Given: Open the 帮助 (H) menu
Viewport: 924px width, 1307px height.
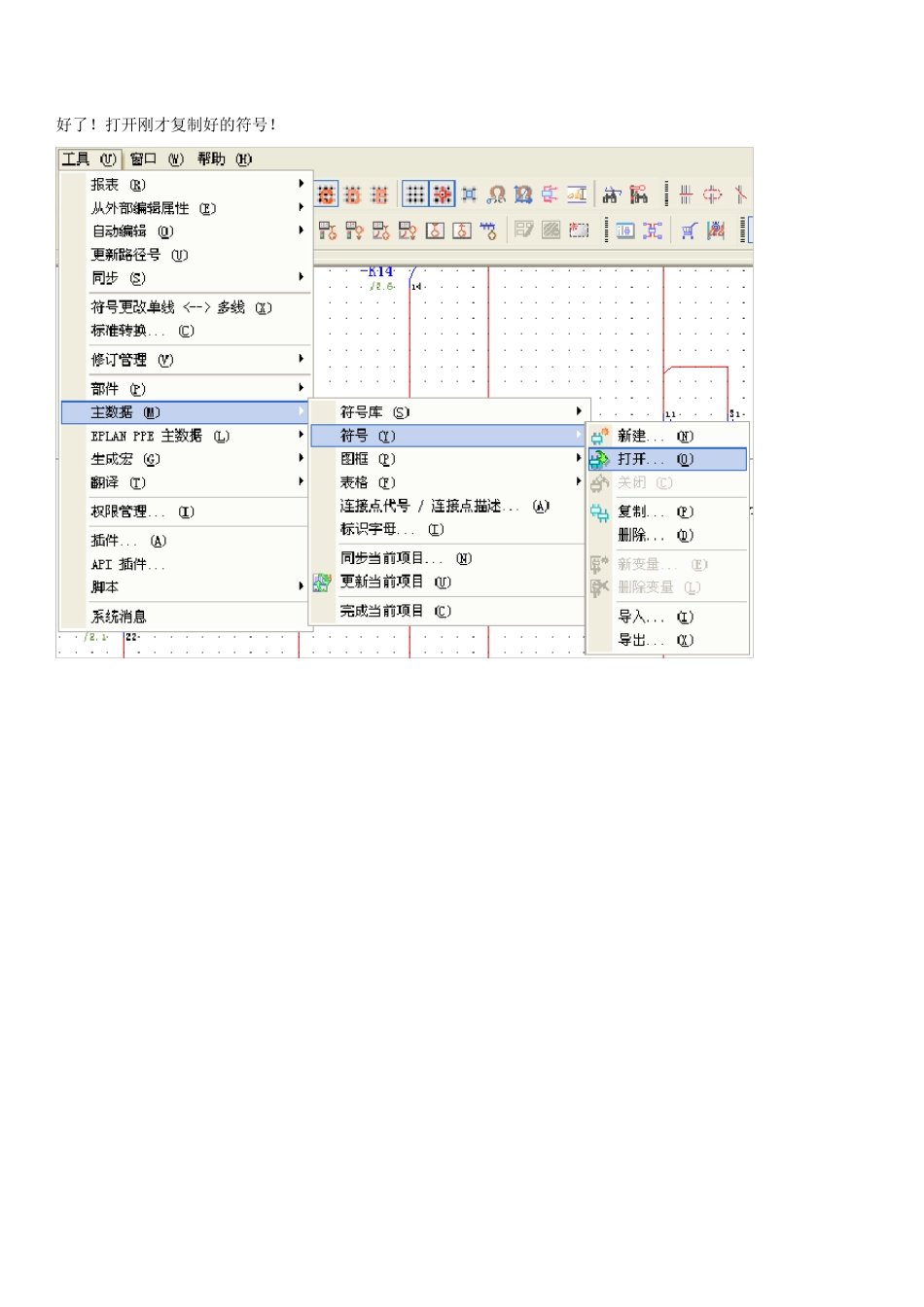Looking at the screenshot, I should pyautogui.click(x=224, y=159).
